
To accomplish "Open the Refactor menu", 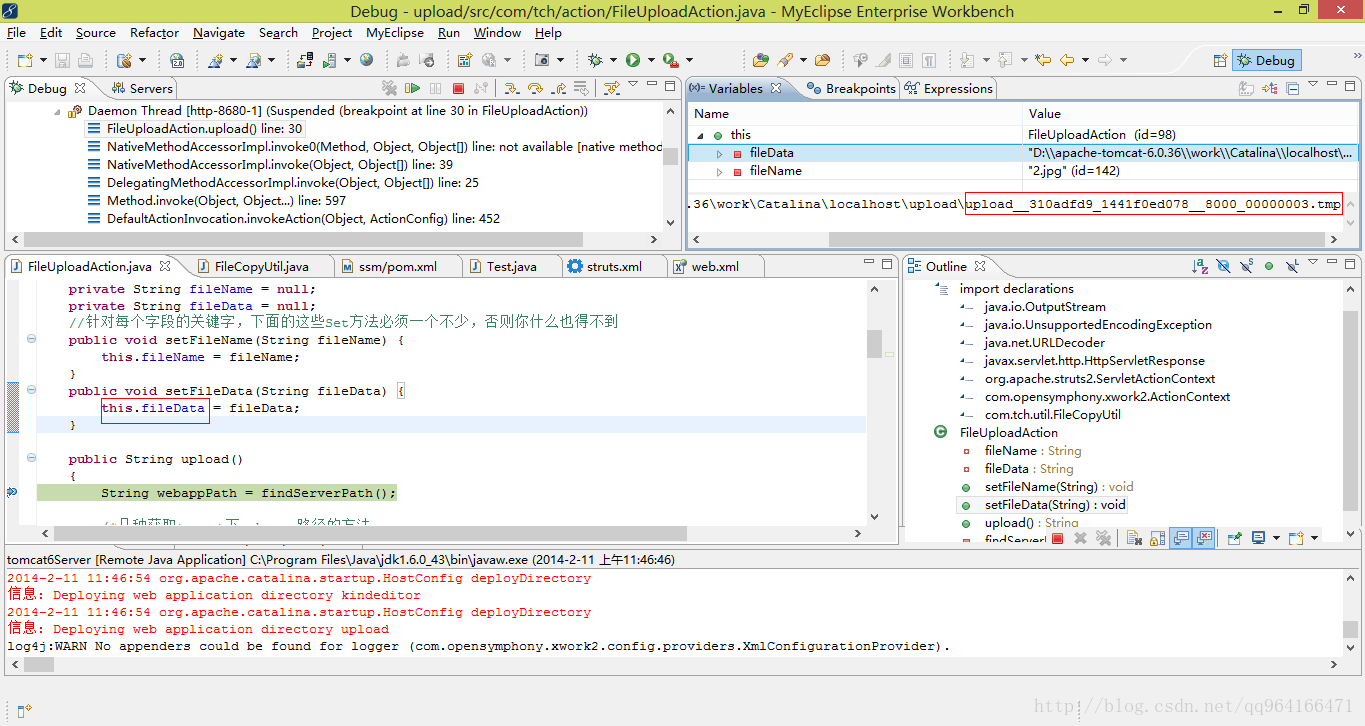I will tap(154, 32).
